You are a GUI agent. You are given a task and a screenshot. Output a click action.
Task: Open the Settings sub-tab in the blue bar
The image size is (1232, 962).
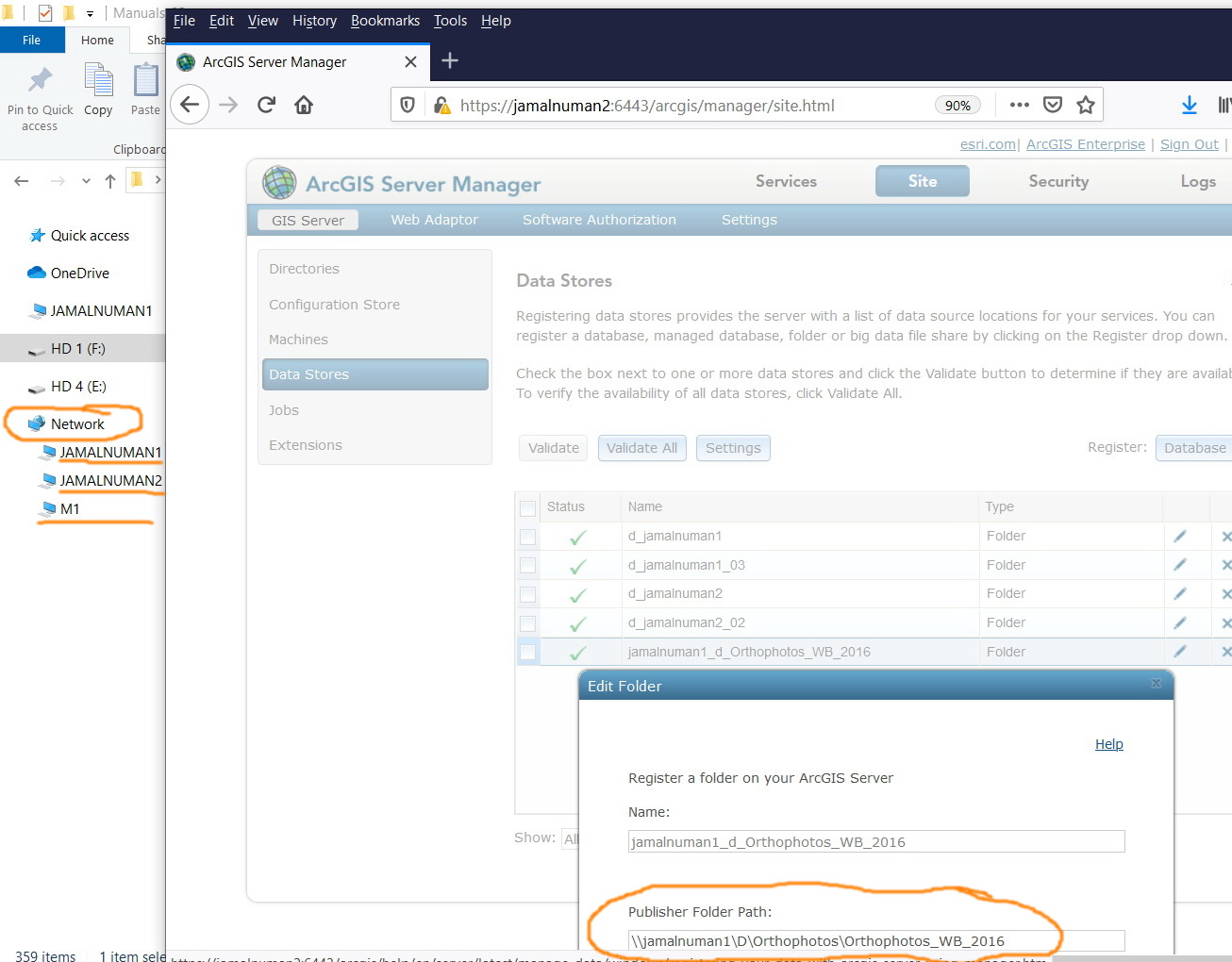pos(749,220)
